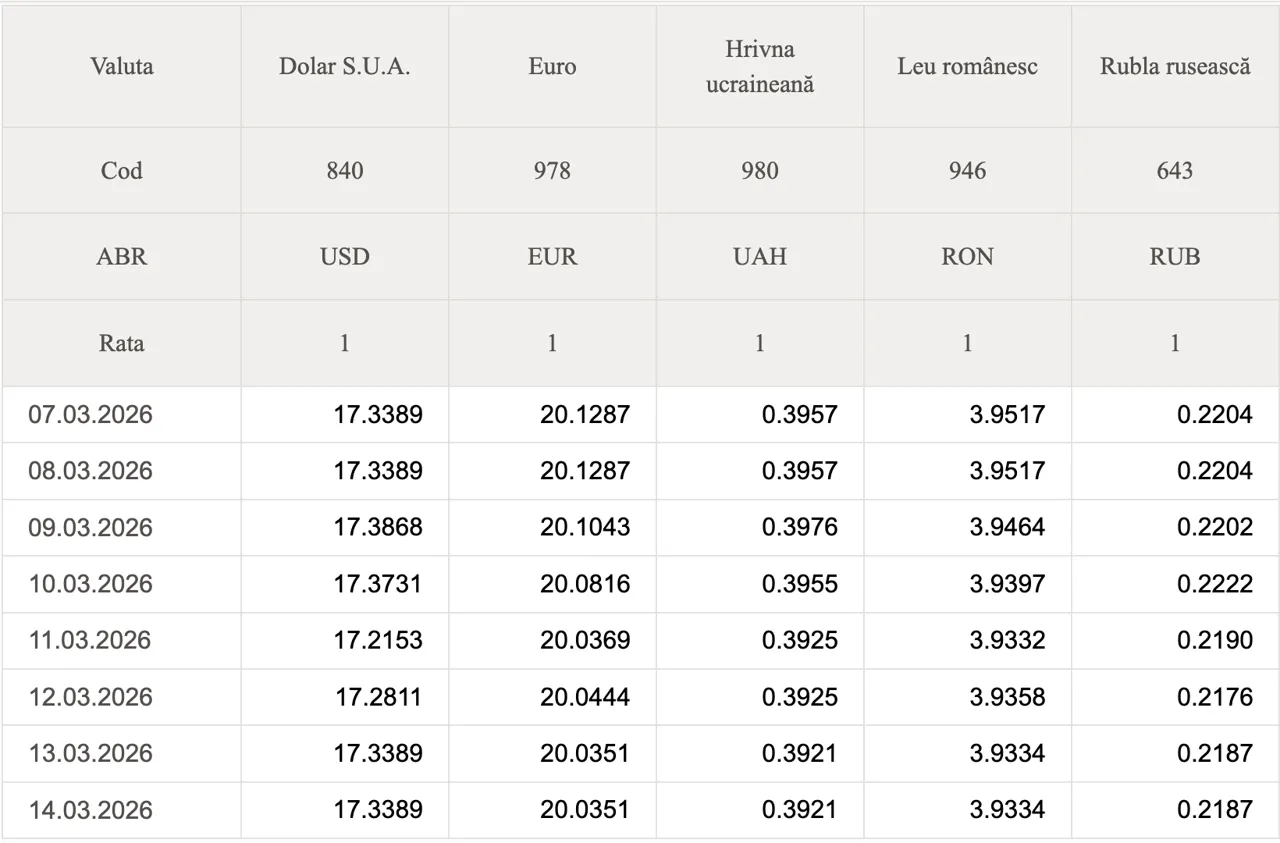Select the 07.03.2026 date row label
Screen dimensions: 1280x843
point(91,415)
